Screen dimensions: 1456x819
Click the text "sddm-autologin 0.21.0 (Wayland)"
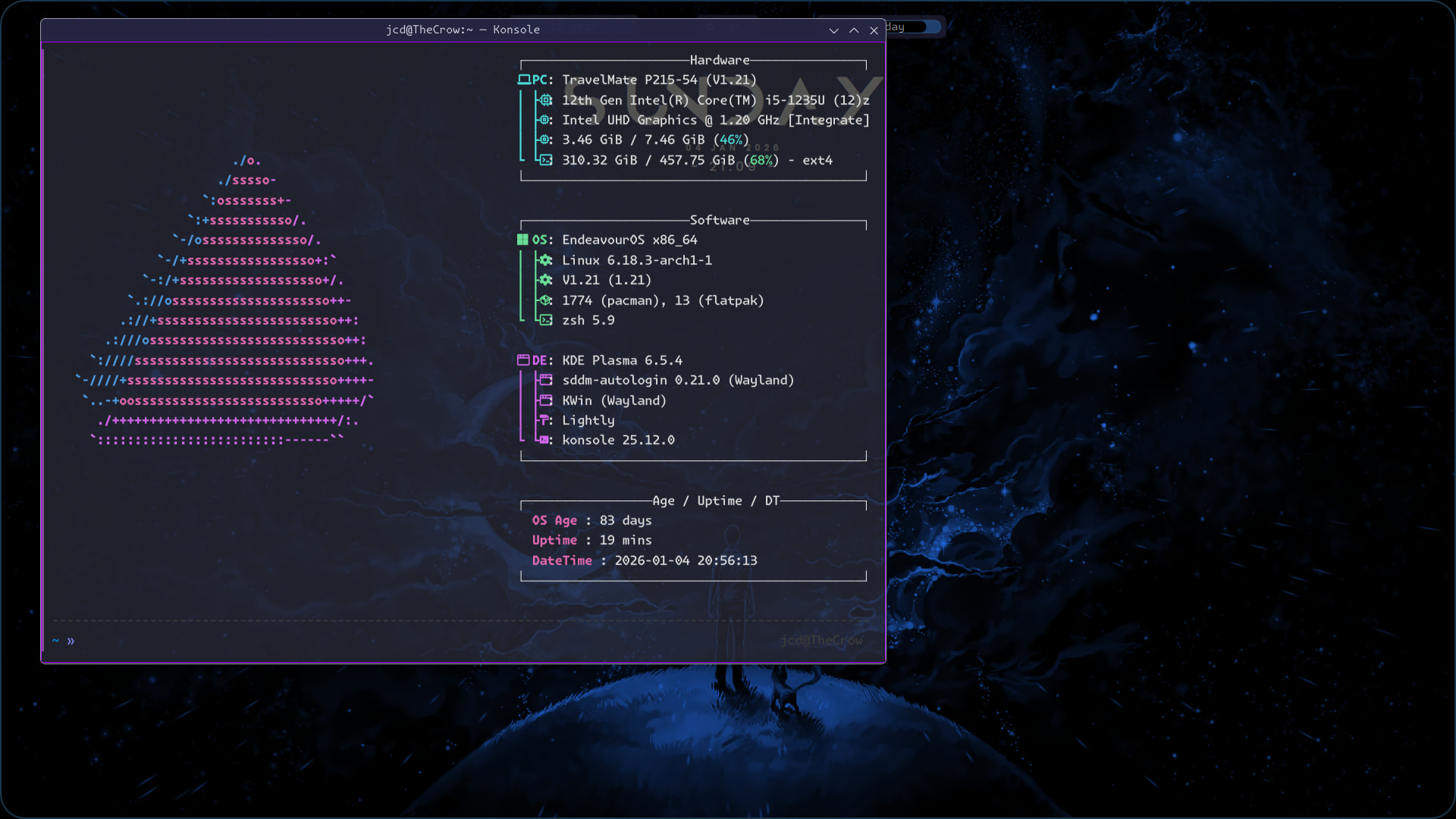coord(678,380)
